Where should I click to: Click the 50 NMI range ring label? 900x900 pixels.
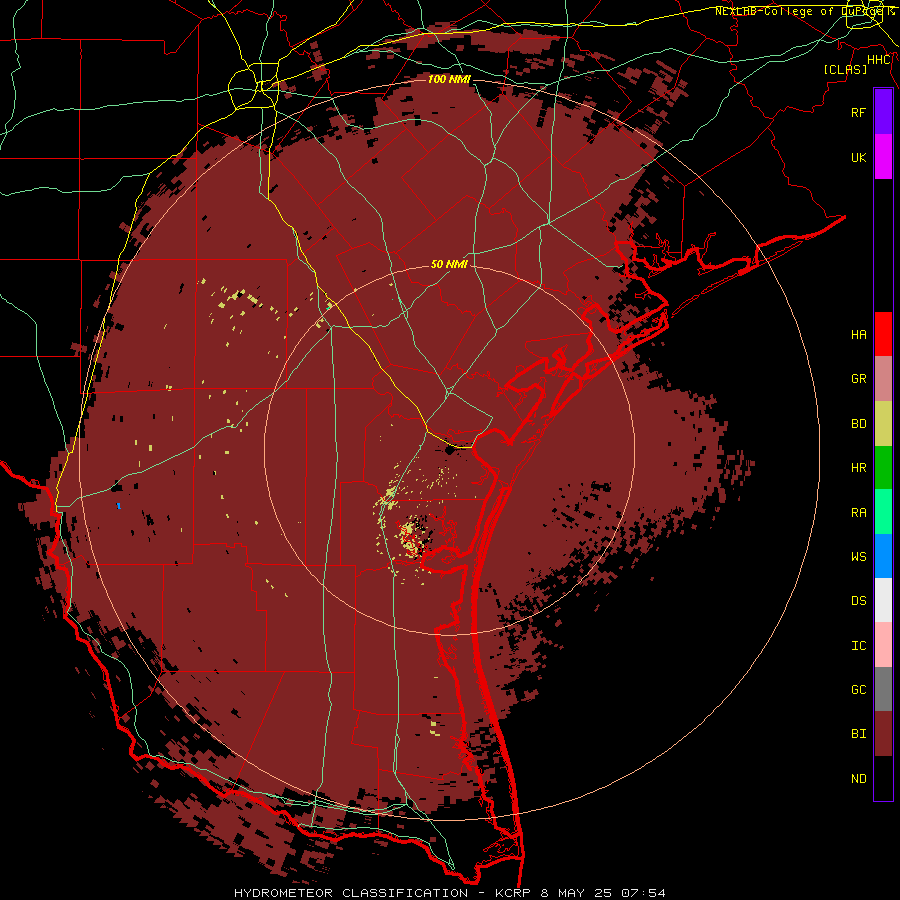[x=449, y=264]
